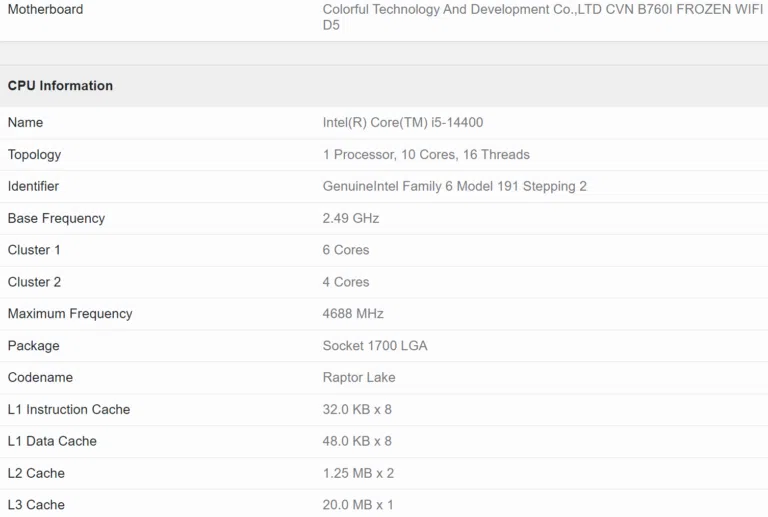Select the 2.49 GHz value
Screen dimensions: 768x517
[x=351, y=218]
